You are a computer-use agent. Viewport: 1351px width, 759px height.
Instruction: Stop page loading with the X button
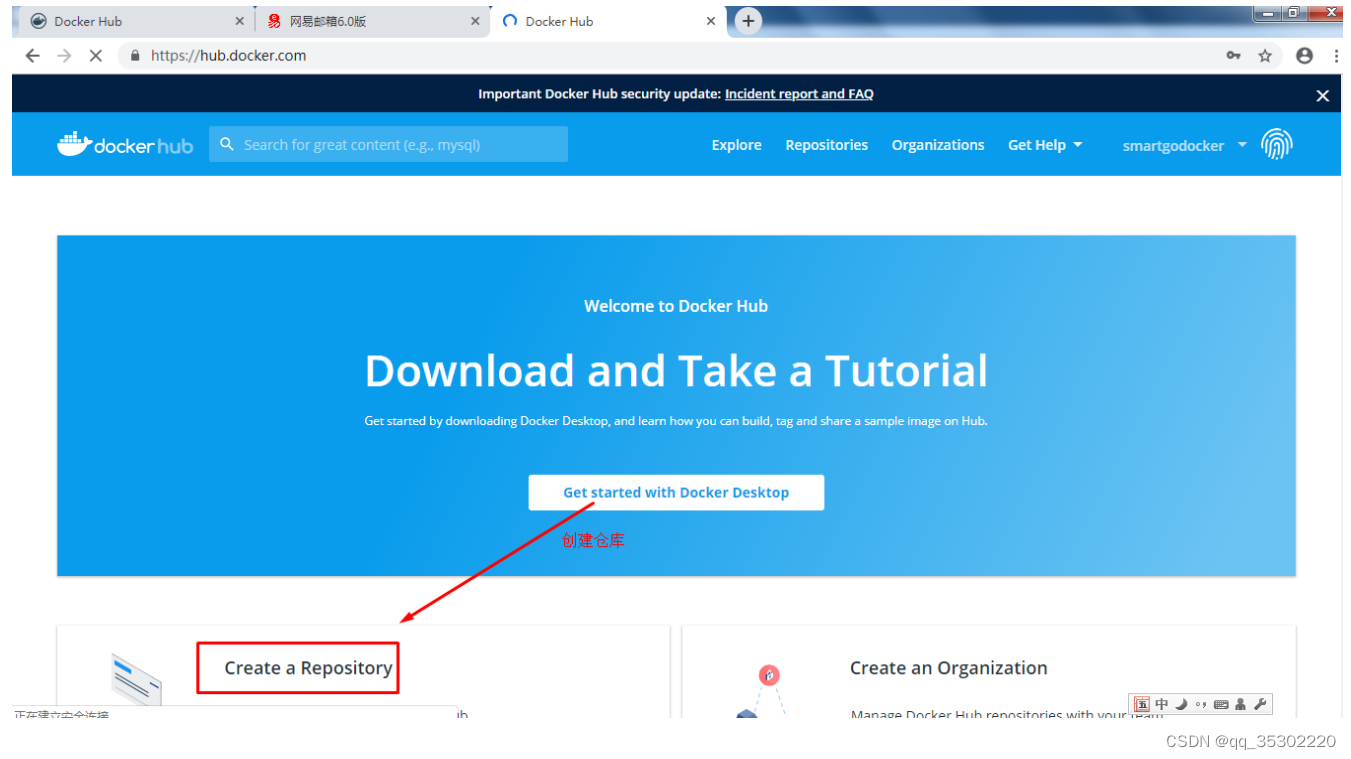point(96,56)
